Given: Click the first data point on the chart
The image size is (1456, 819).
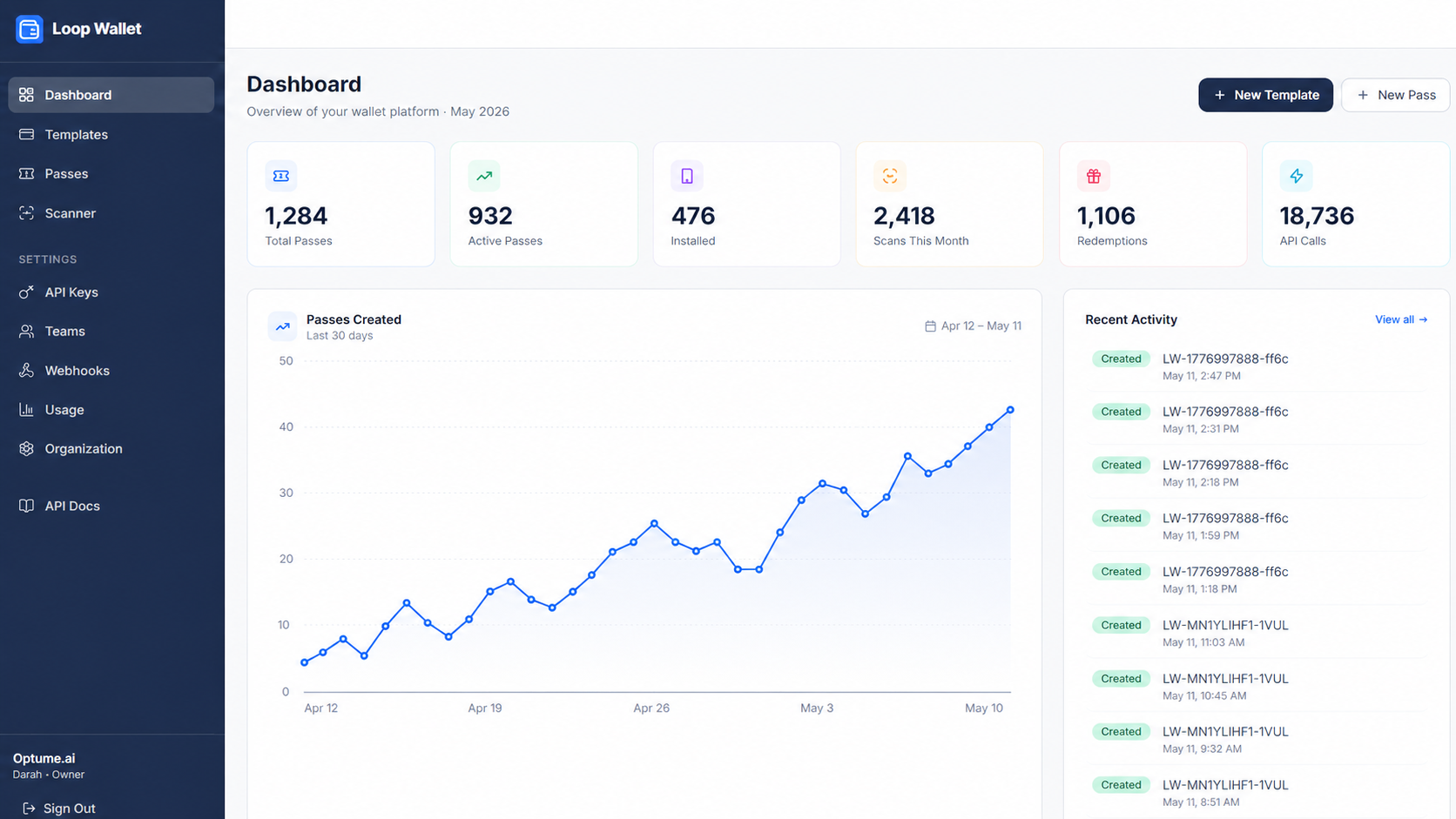Looking at the screenshot, I should click(x=304, y=663).
